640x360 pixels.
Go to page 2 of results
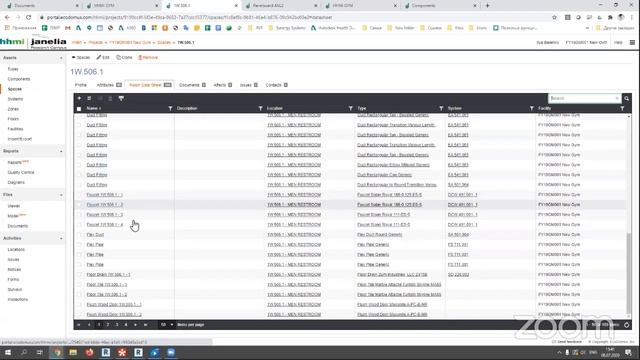108,325
